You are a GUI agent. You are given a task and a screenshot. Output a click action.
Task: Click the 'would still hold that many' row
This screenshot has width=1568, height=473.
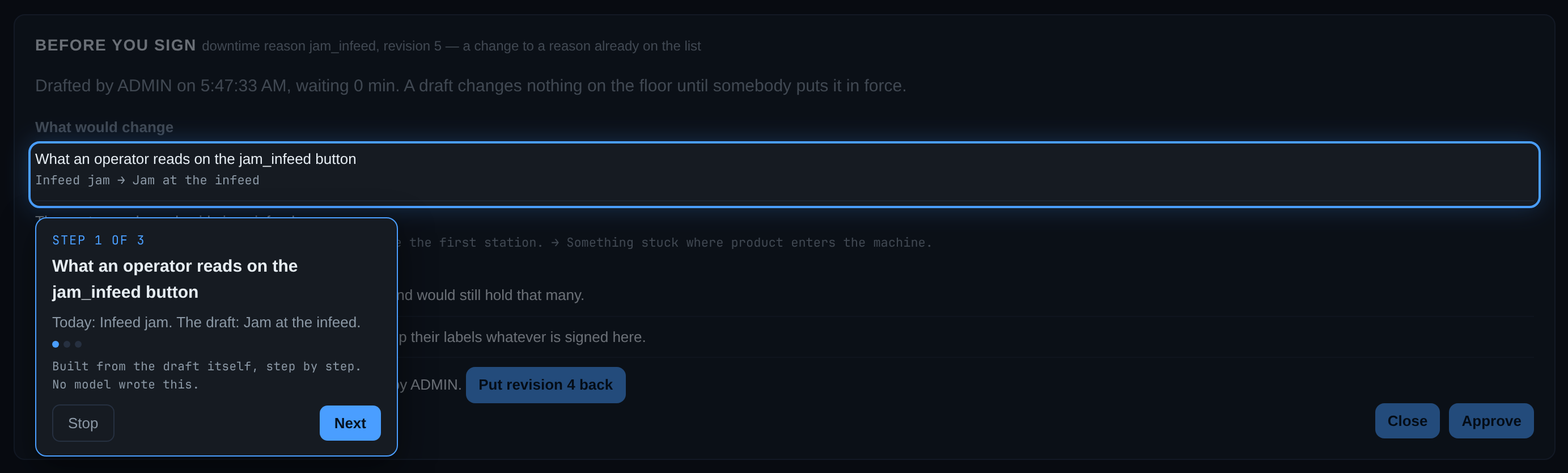pos(784,295)
